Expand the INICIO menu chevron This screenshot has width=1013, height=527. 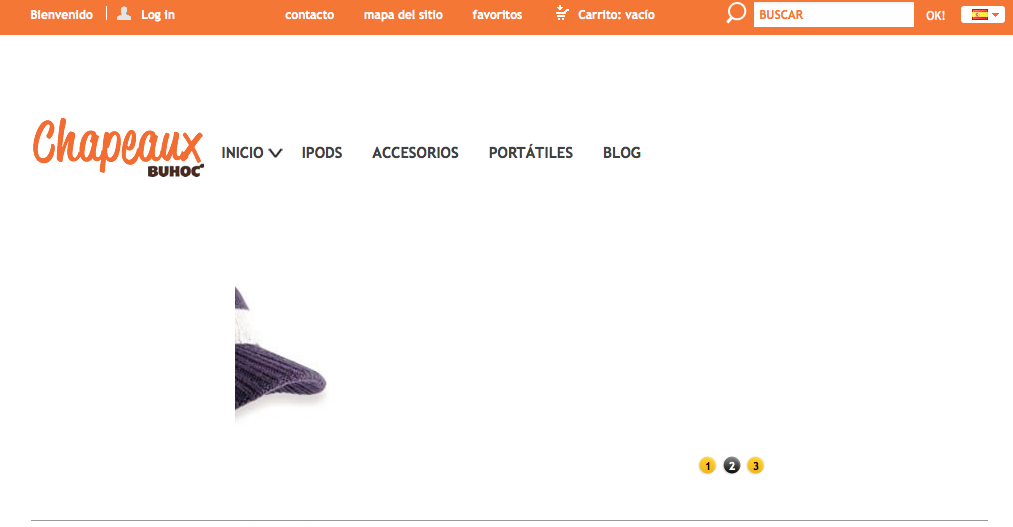click(275, 153)
